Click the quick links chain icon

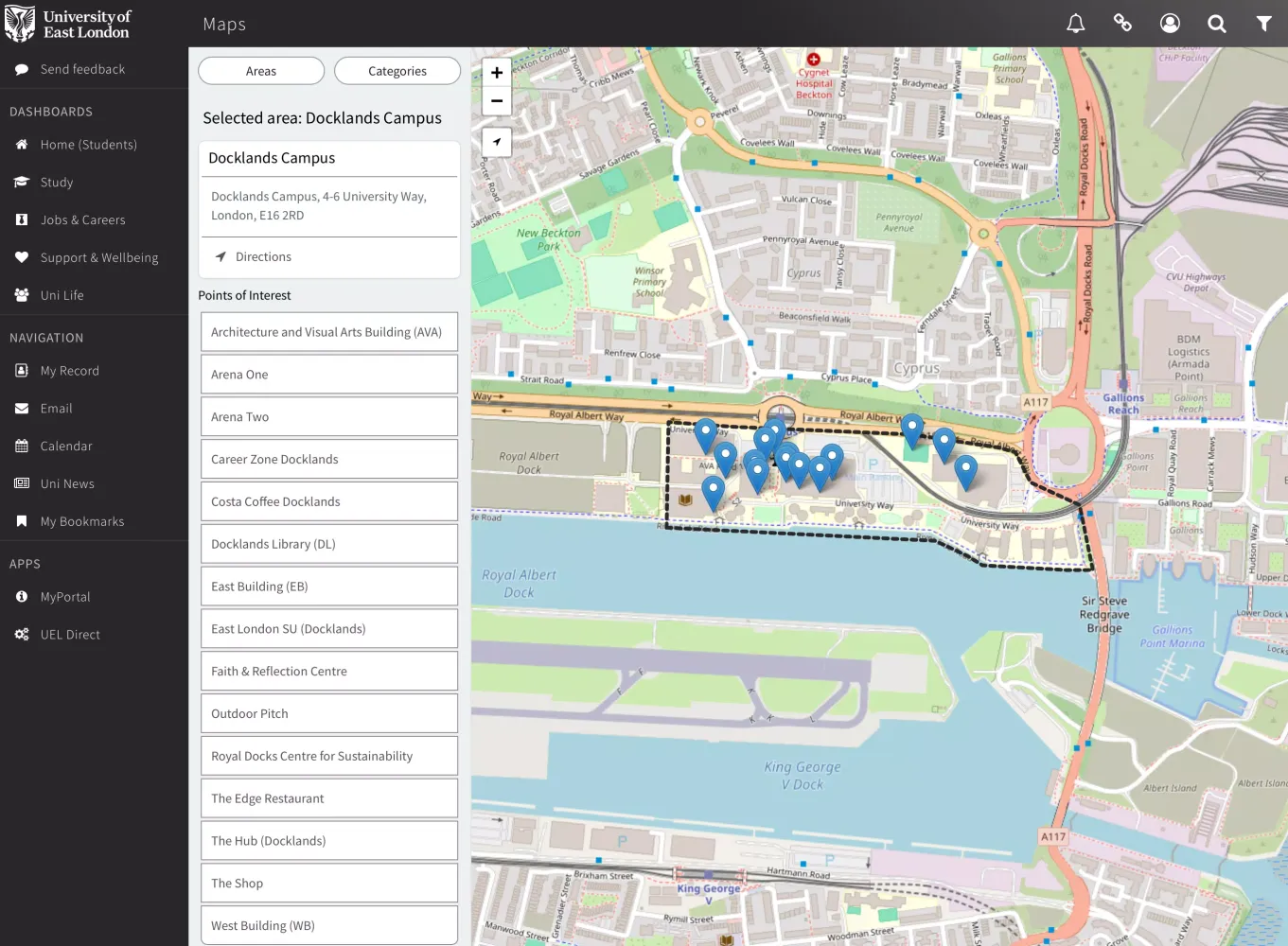pos(1122,24)
